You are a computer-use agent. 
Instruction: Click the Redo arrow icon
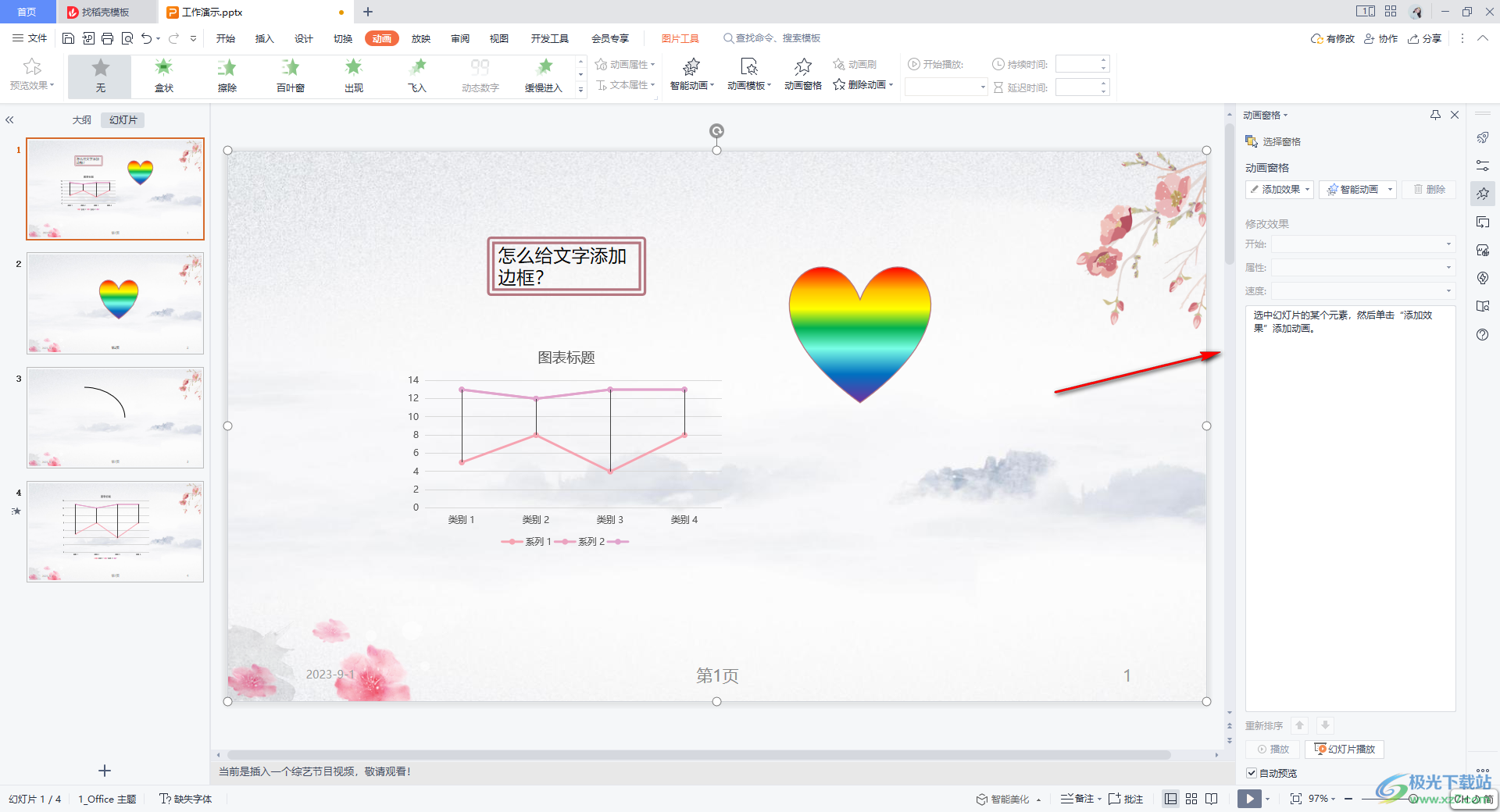coord(173,38)
